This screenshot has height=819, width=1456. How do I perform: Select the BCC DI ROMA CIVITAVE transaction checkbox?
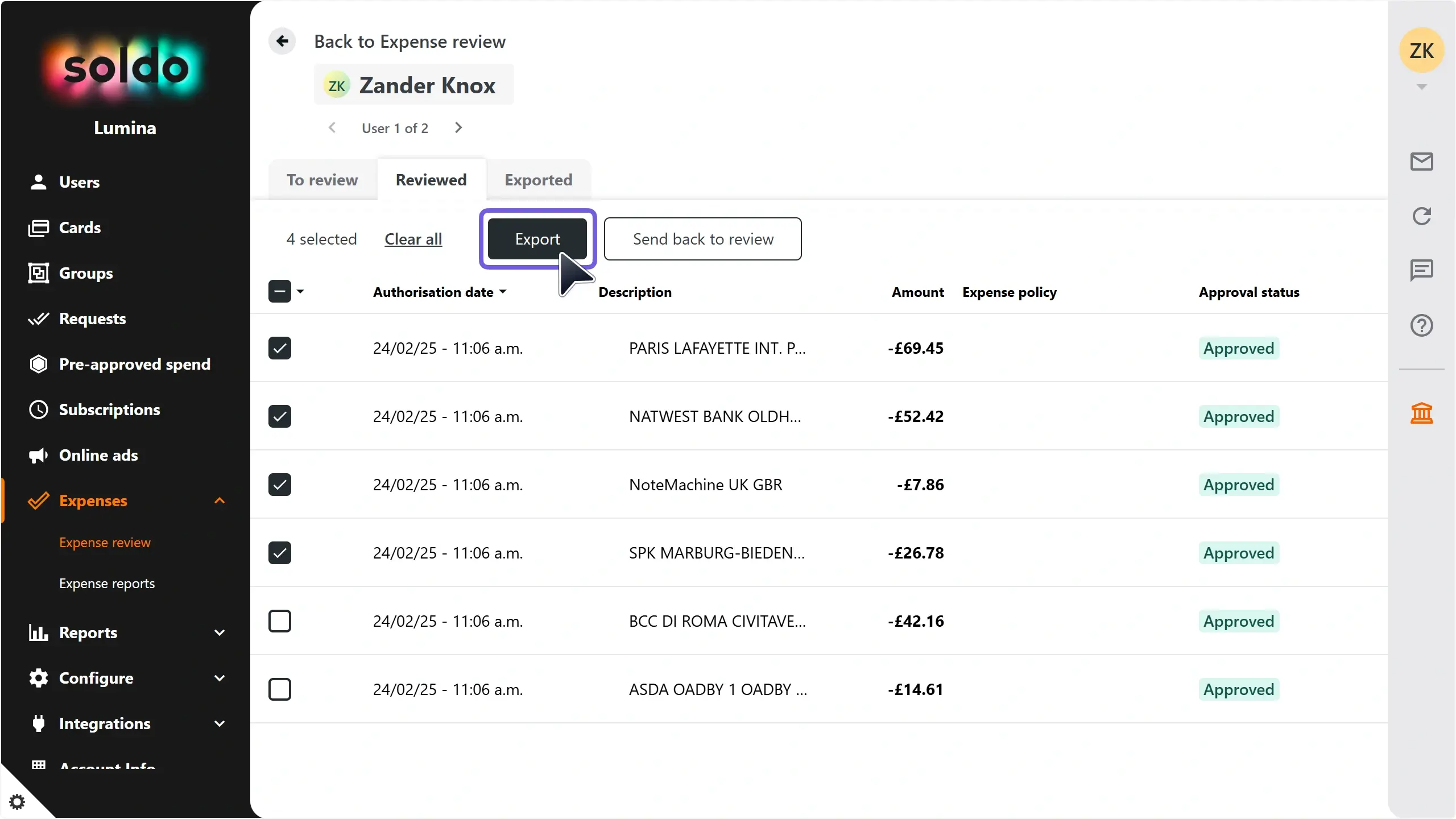pyautogui.click(x=280, y=621)
